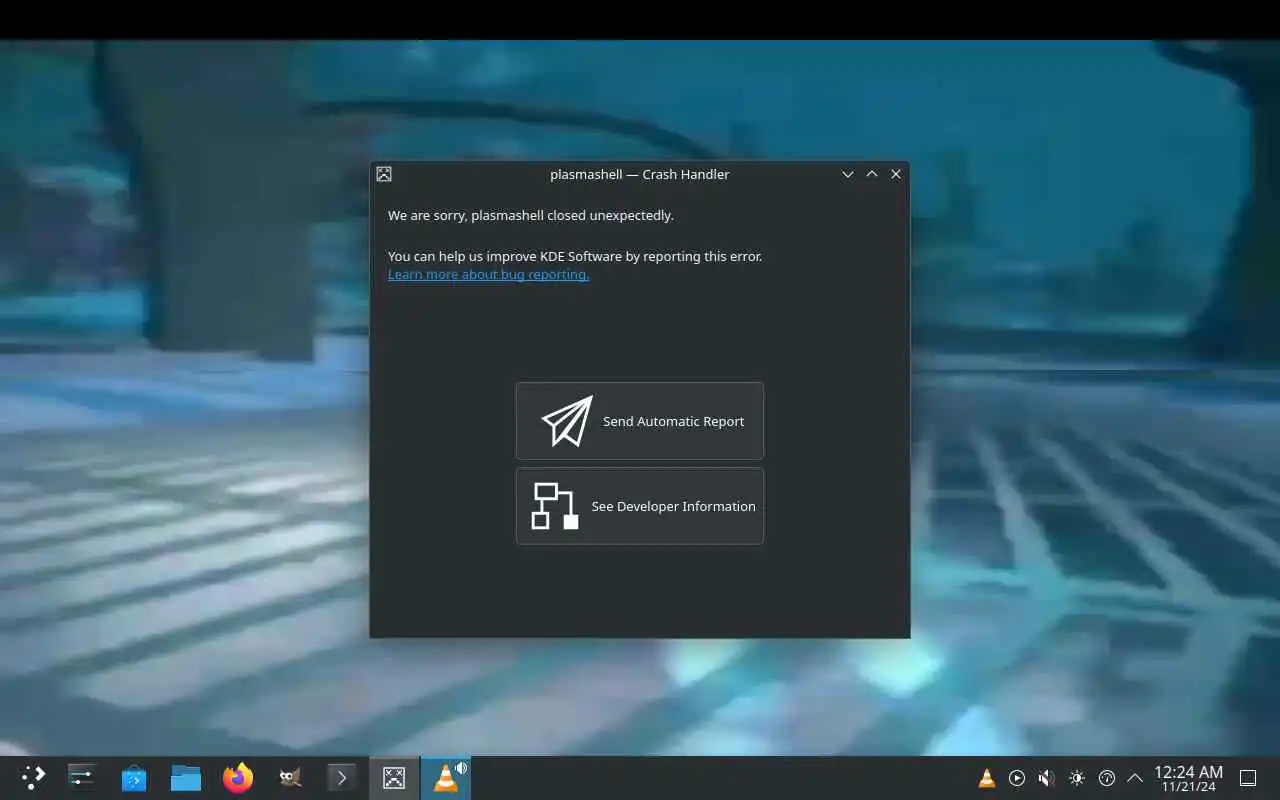Click the VLC system tray icon
Screen dimensions: 1280x800
(x=986, y=778)
